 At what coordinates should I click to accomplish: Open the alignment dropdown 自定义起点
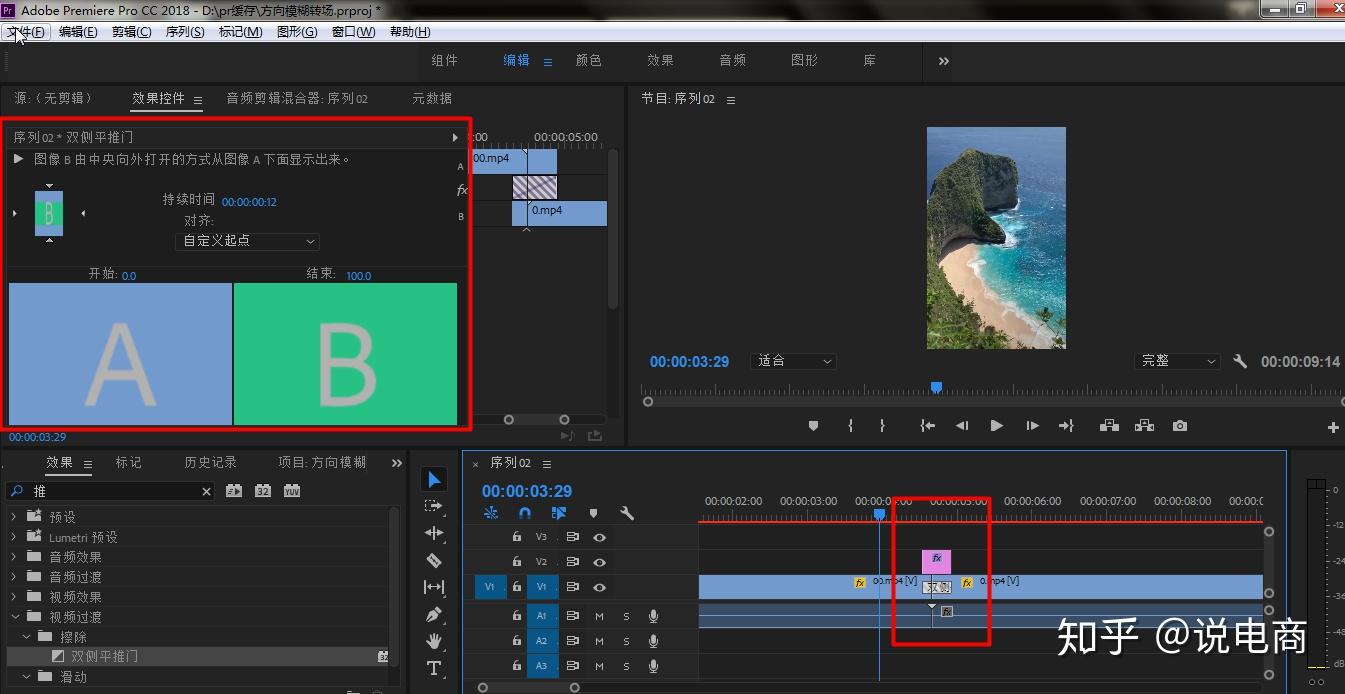(247, 241)
